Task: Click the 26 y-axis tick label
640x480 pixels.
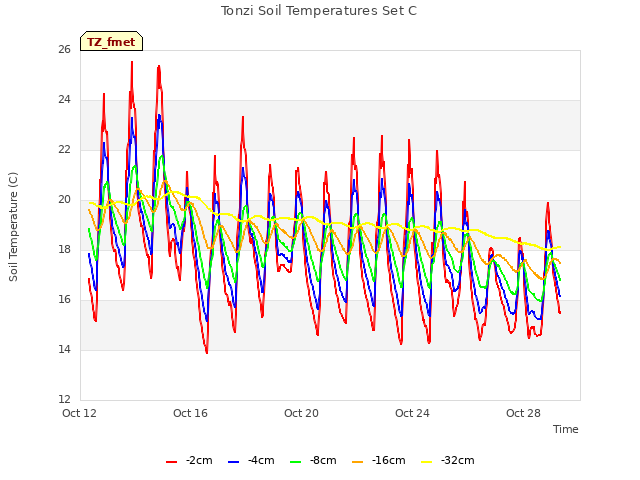Action: (64, 49)
